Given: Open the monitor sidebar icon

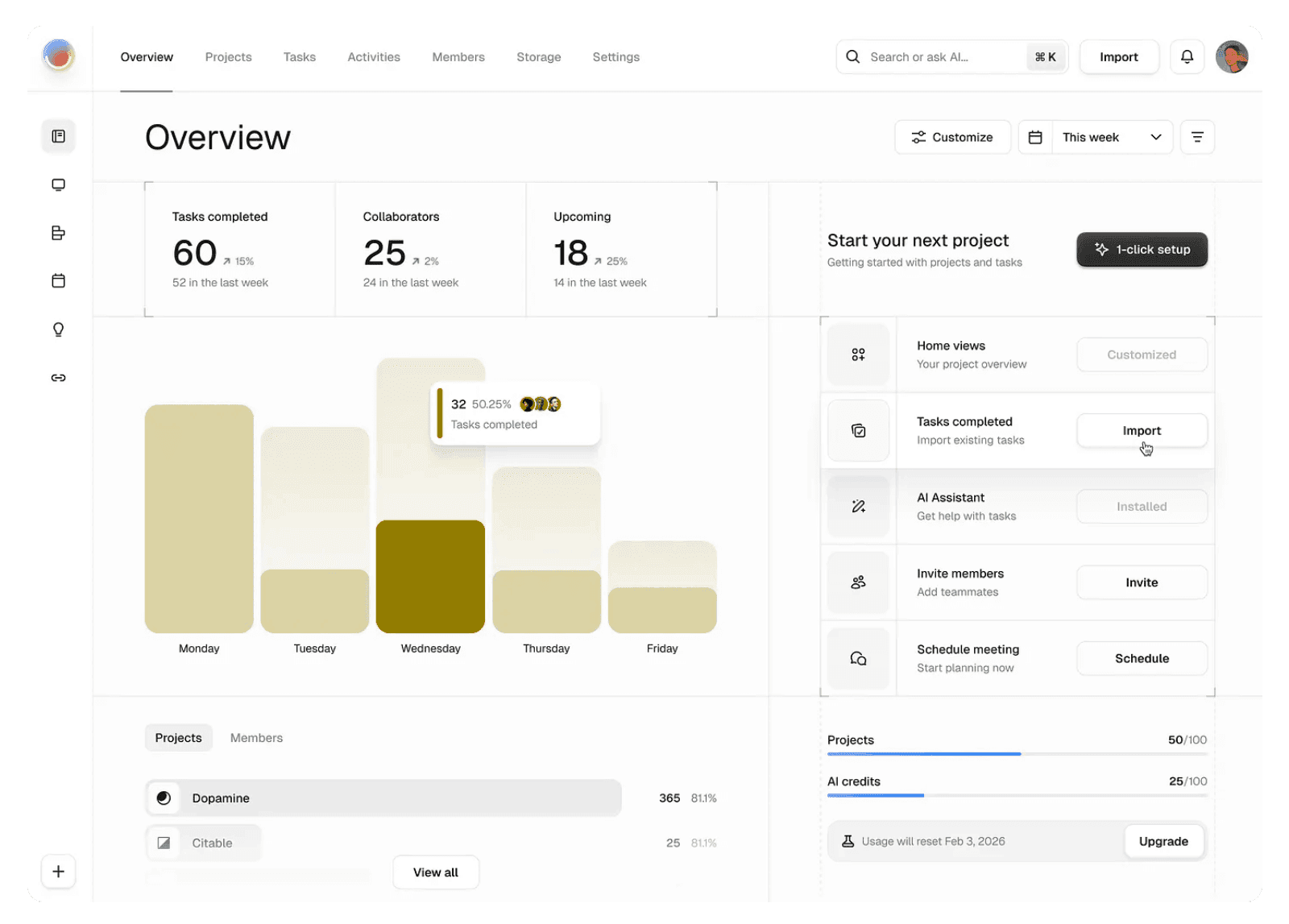Looking at the screenshot, I should click(58, 184).
